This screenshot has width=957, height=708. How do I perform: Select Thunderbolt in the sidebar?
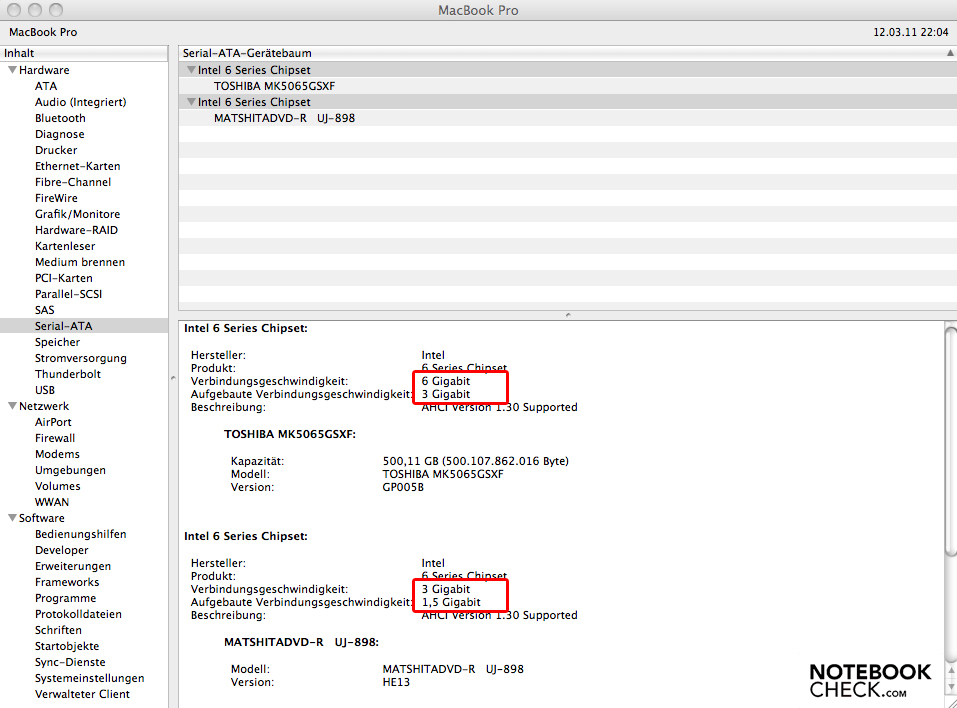point(68,374)
